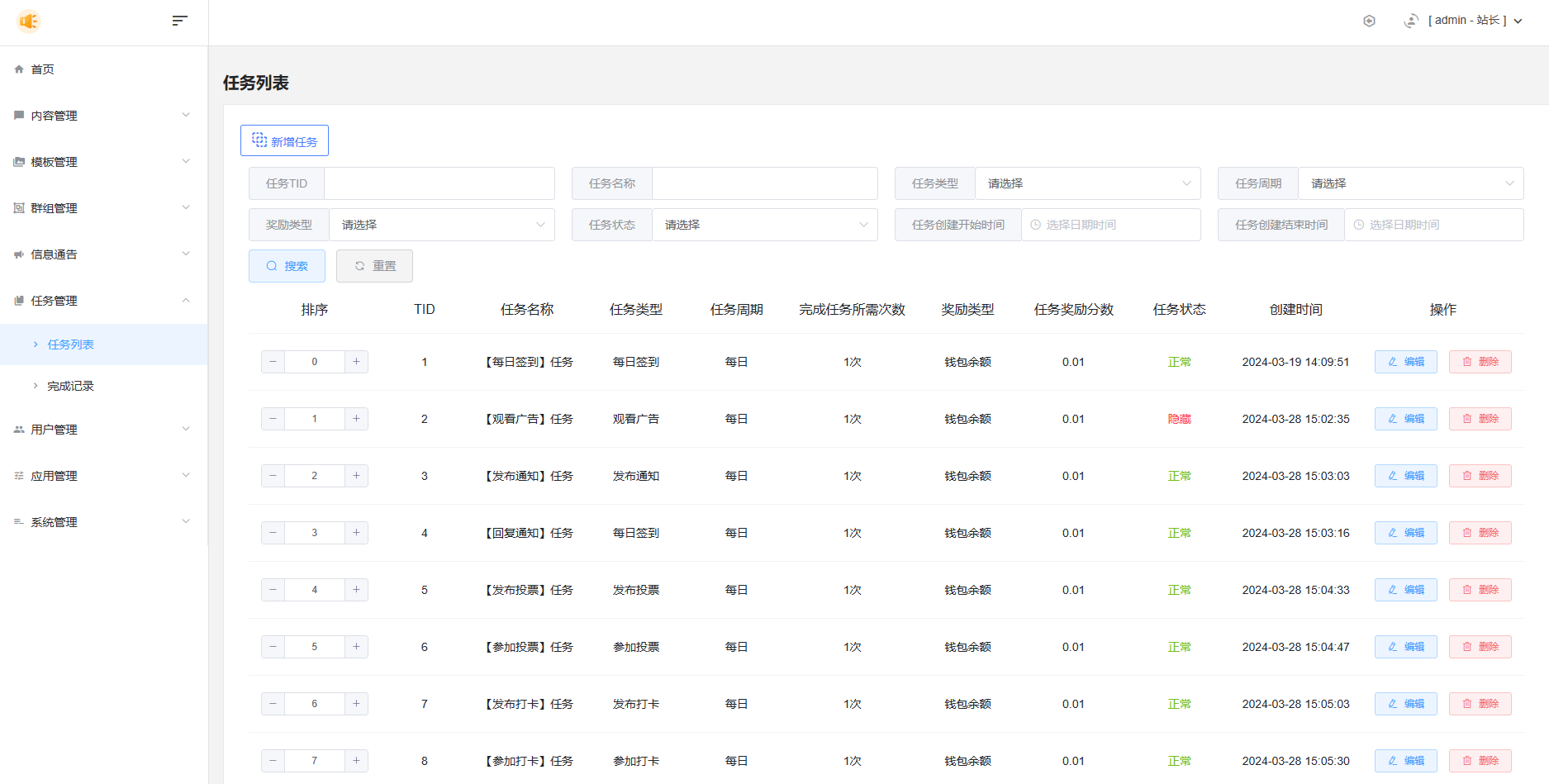Click the 新增任务 button
1549x784 pixels.
[284, 141]
